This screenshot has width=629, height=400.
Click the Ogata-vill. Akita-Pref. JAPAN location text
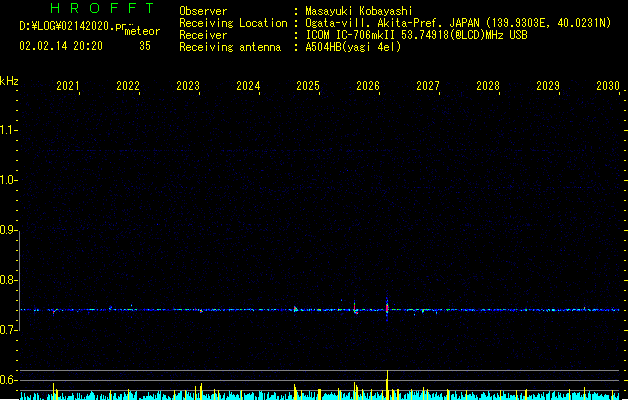pos(458,23)
